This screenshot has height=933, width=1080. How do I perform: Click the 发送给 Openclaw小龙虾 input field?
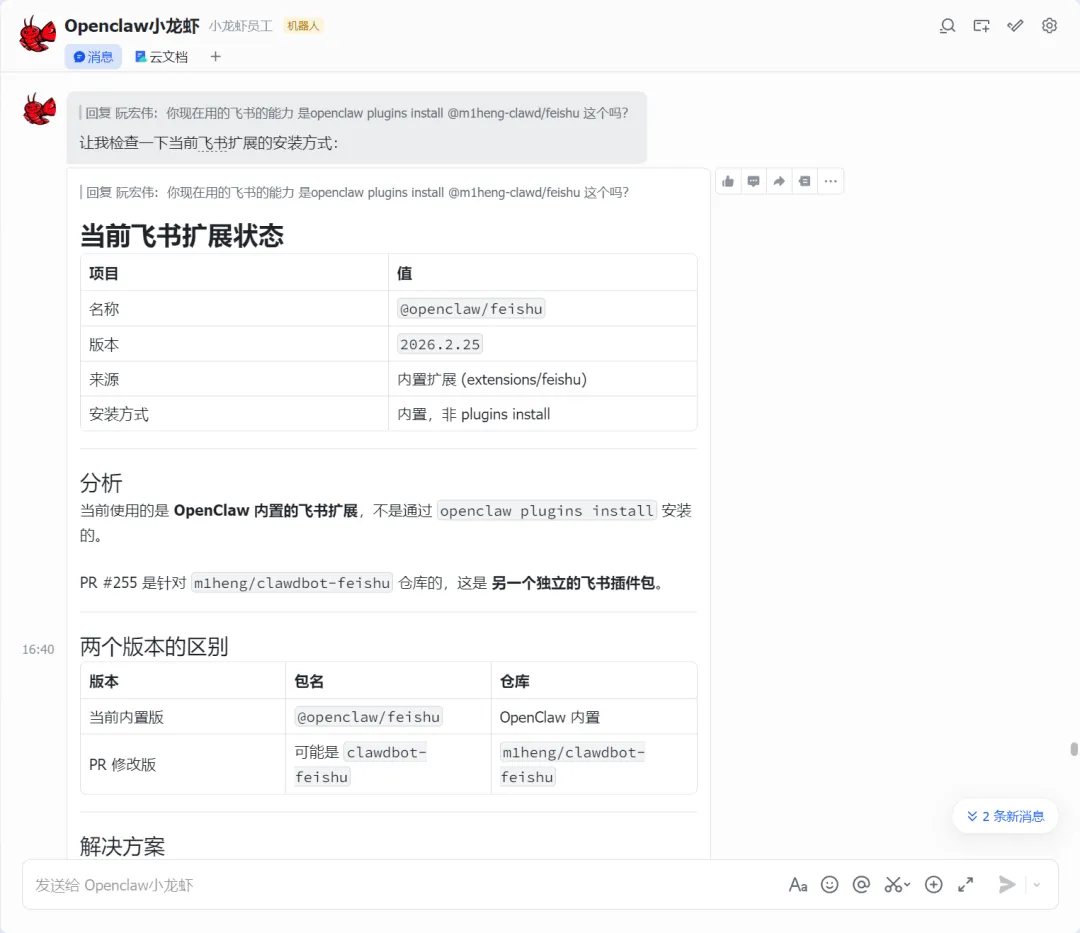406,885
